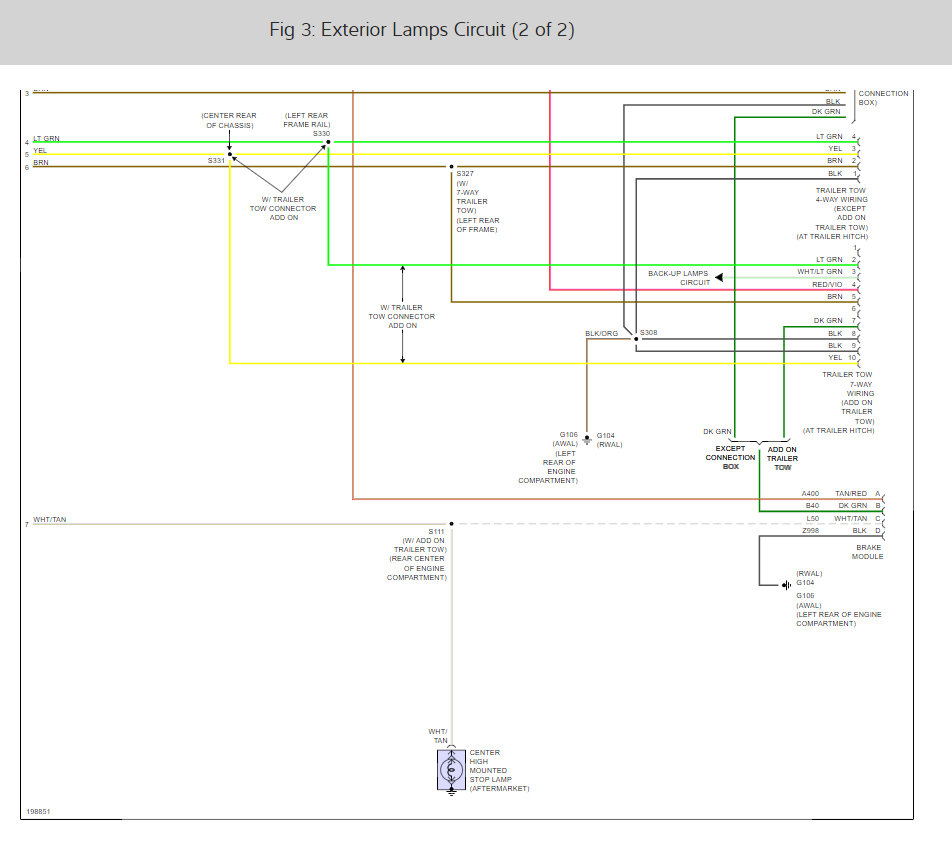Click the 'YEL' label at 7-way pin 10
The width and height of the screenshot is (952, 851).
(835, 358)
